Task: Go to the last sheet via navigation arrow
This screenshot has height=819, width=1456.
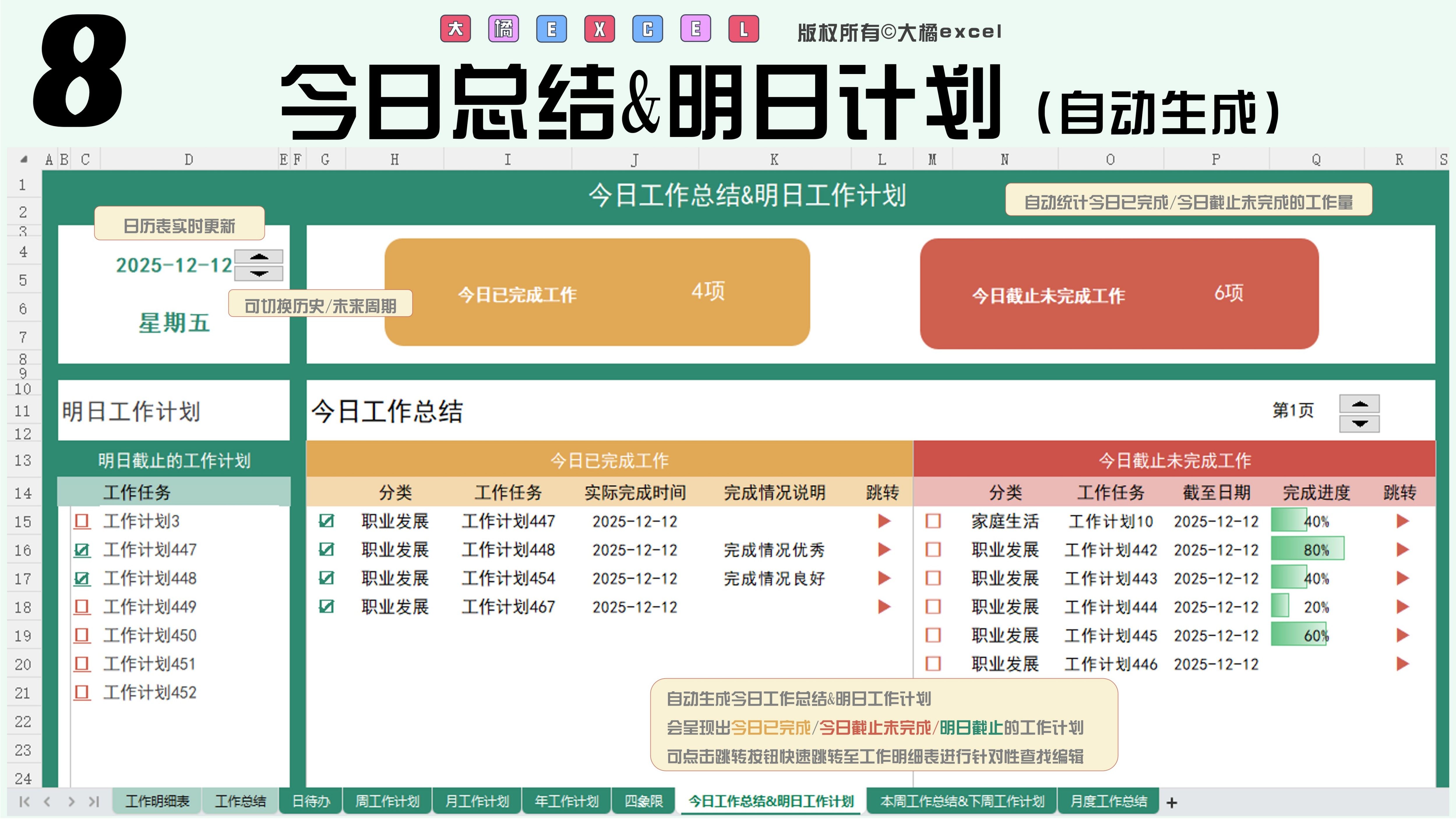Action: (x=94, y=802)
